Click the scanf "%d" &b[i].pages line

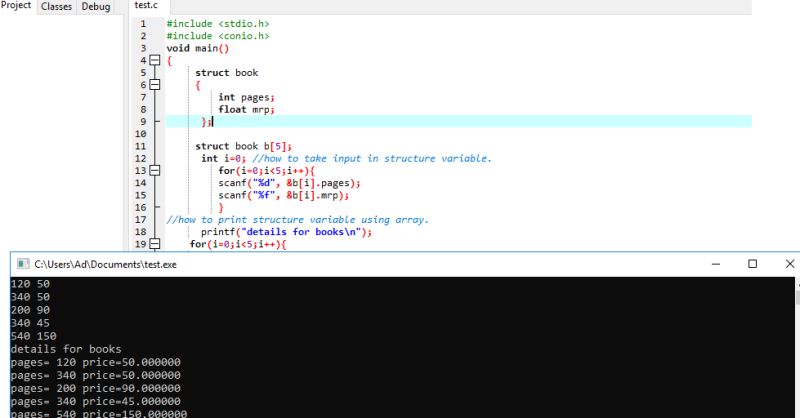tap(289, 183)
